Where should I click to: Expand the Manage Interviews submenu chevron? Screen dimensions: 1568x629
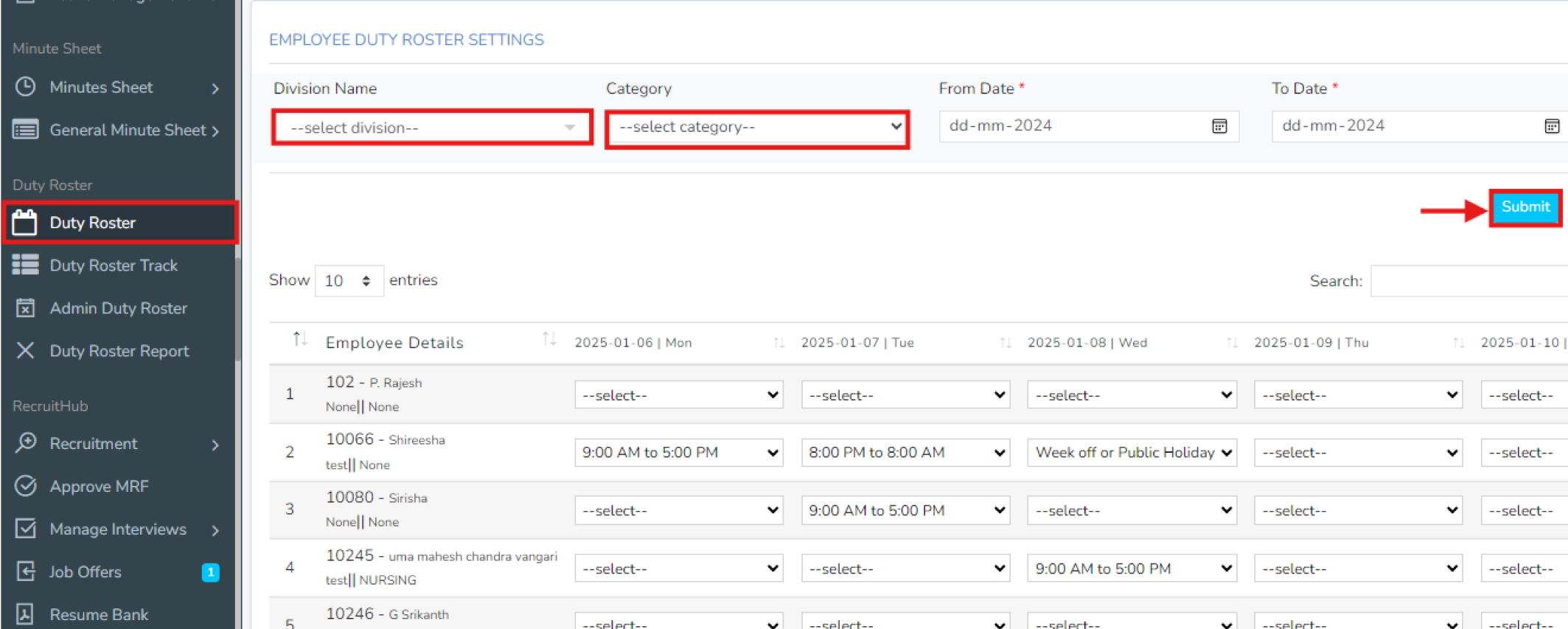tap(215, 530)
